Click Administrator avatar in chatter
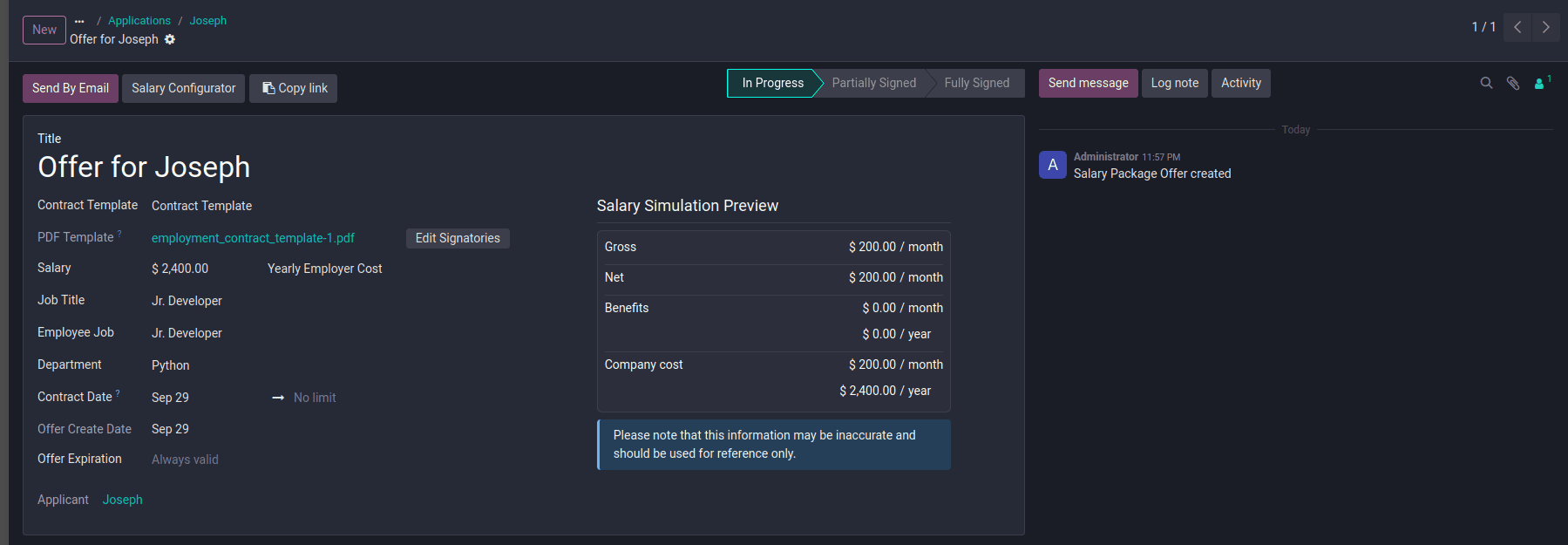The height and width of the screenshot is (545, 1568). [x=1053, y=165]
